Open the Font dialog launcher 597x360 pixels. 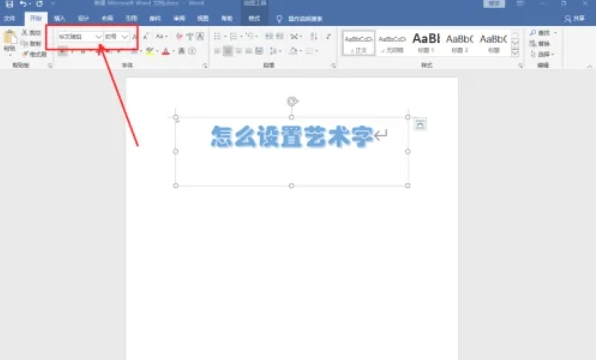pos(205,66)
